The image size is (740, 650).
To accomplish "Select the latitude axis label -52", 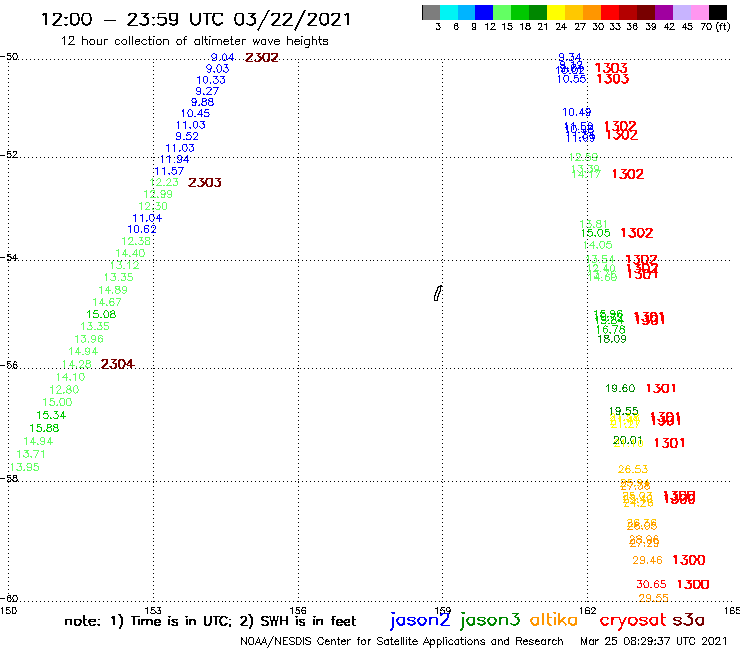I will 9,155.
